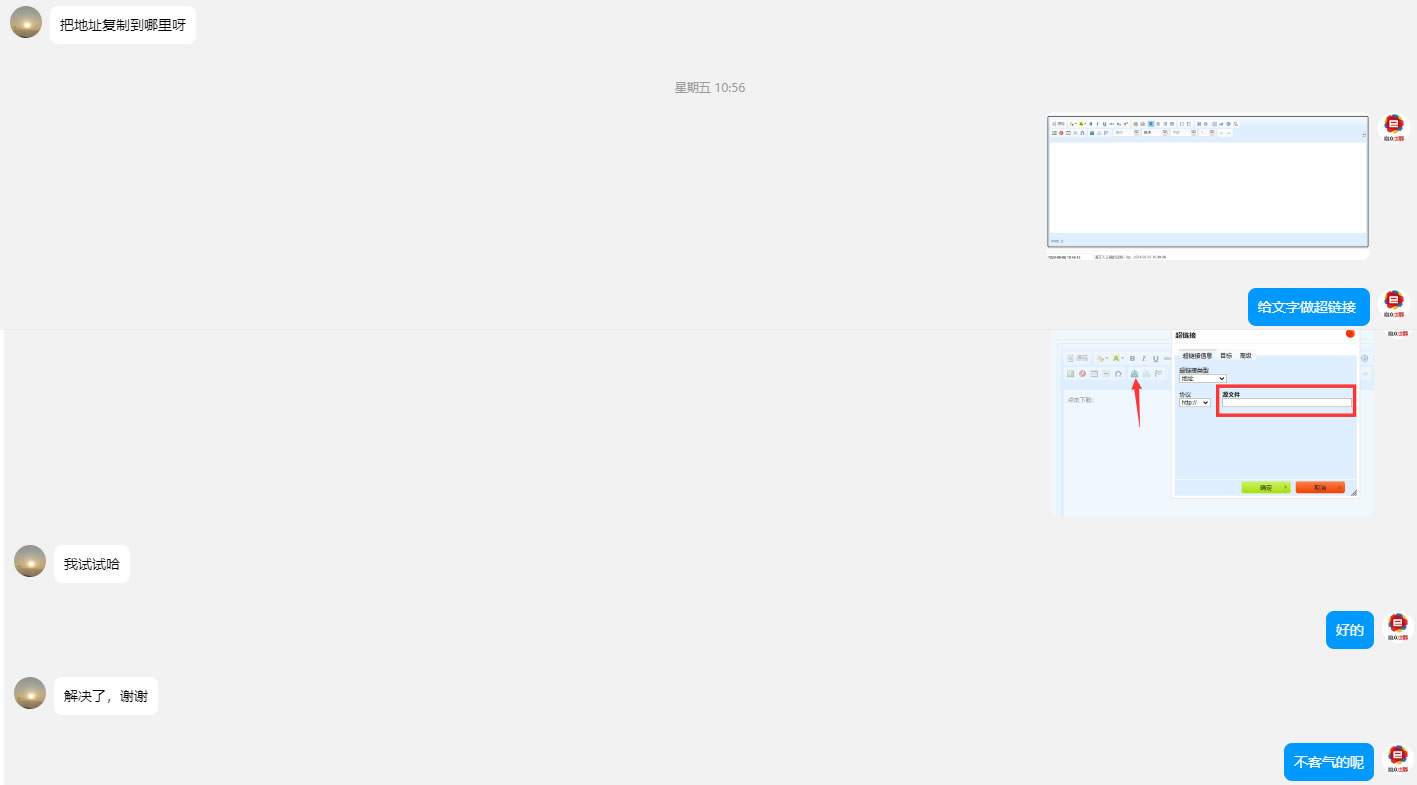
Task: Click the sender avatar beside 给文字做超链接
Action: click(x=1395, y=303)
